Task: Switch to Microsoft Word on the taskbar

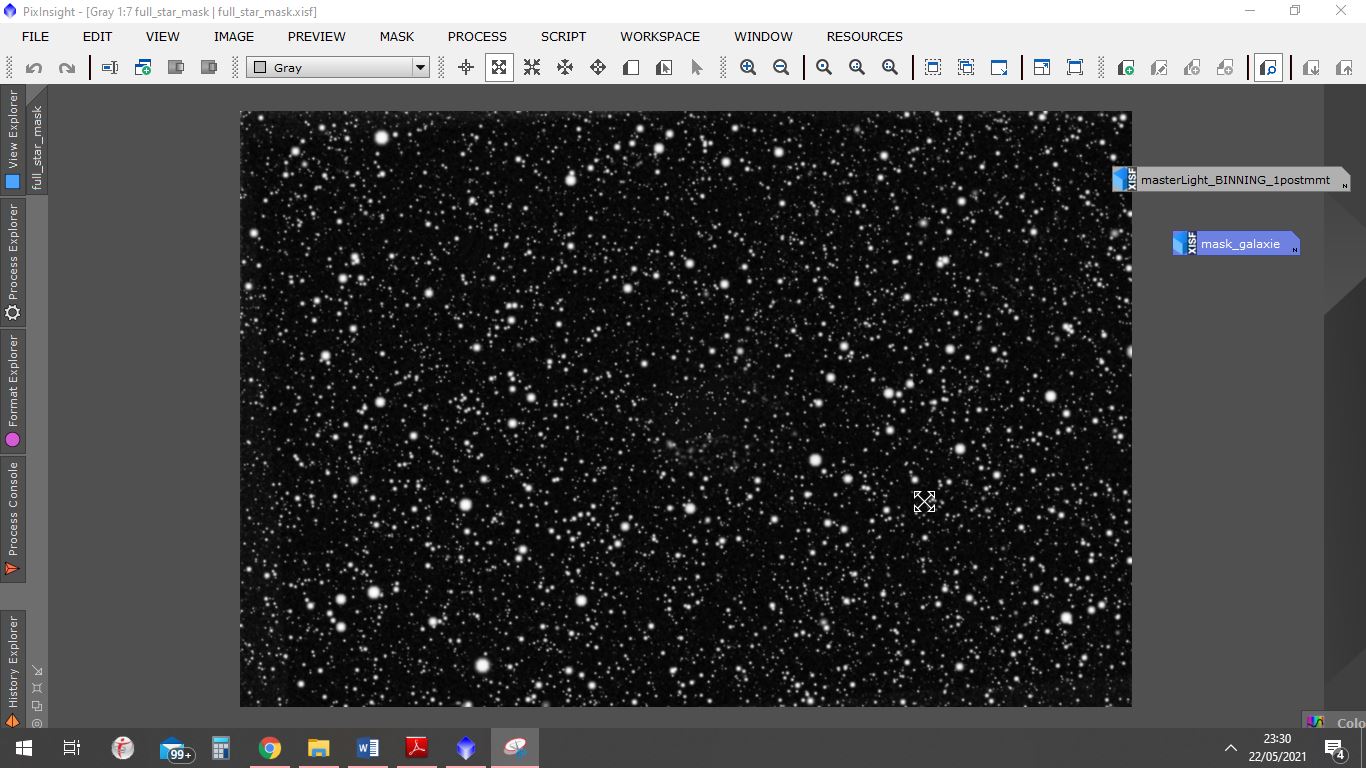Action: tap(367, 748)
